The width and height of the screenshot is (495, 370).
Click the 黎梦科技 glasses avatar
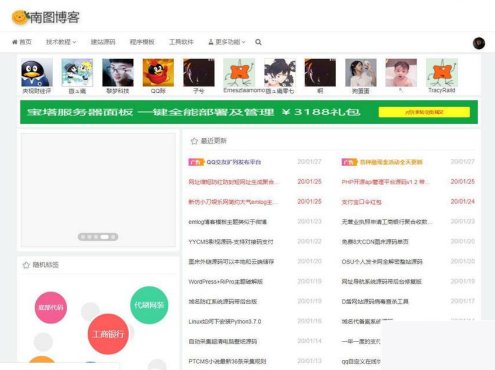[x=118, y=72]
